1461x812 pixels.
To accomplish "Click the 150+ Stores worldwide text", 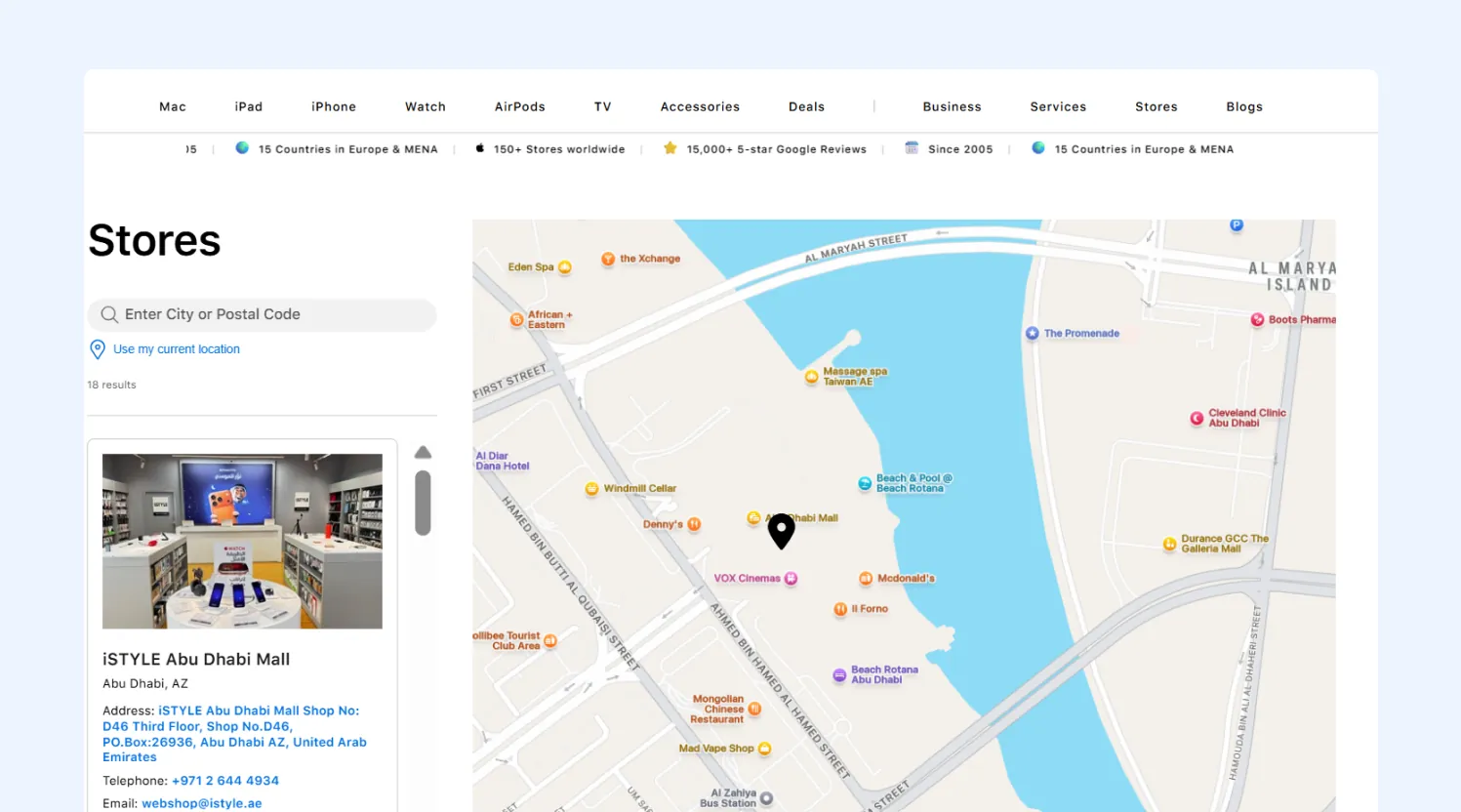I will (559, 149).
